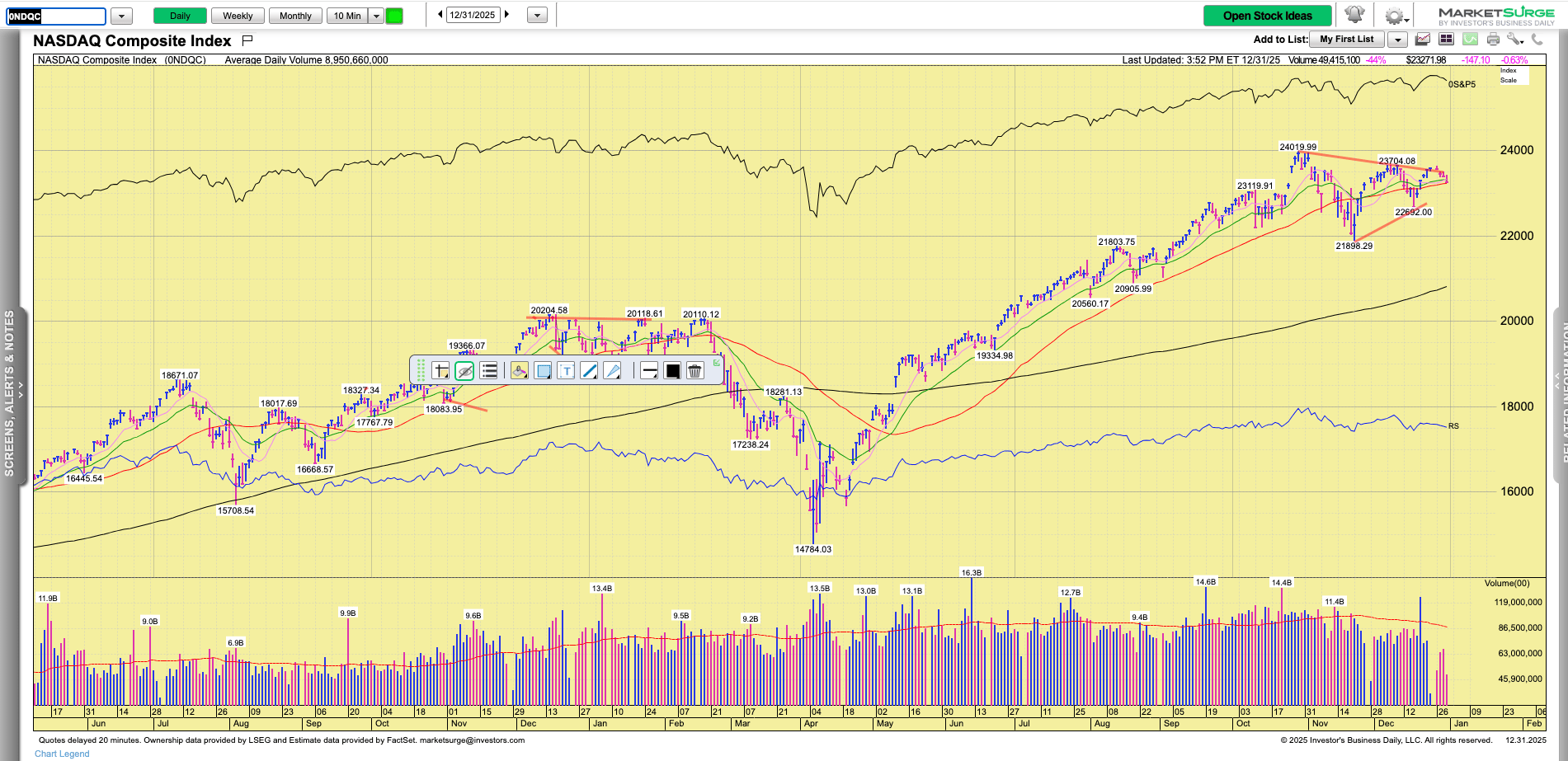
Task: Click the MarketSurge logo
Action: click(x=1496, y=16)
